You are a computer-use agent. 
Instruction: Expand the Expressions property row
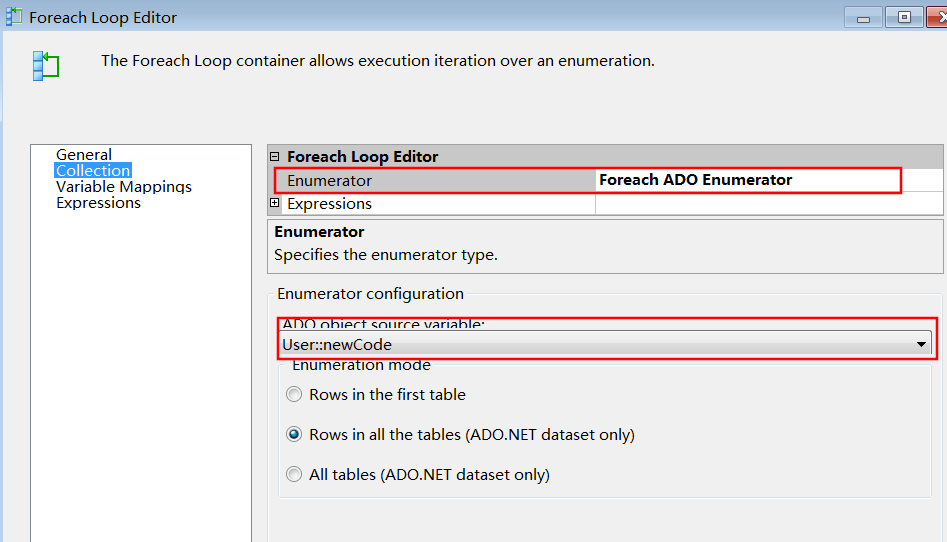point(275,203)
